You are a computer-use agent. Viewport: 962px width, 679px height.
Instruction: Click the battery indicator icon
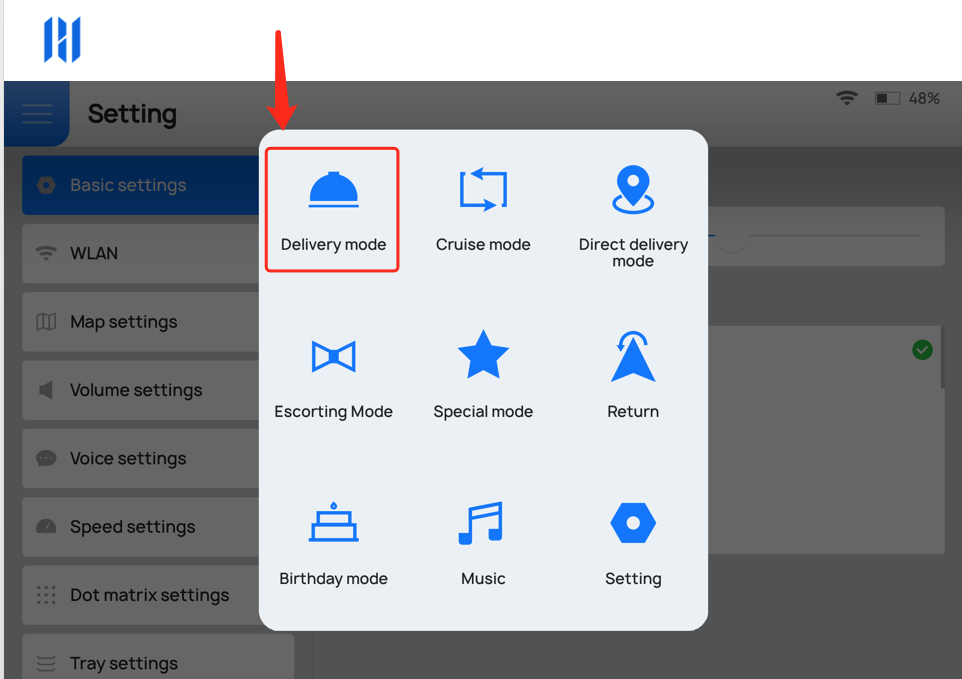[x=887, y=98]
